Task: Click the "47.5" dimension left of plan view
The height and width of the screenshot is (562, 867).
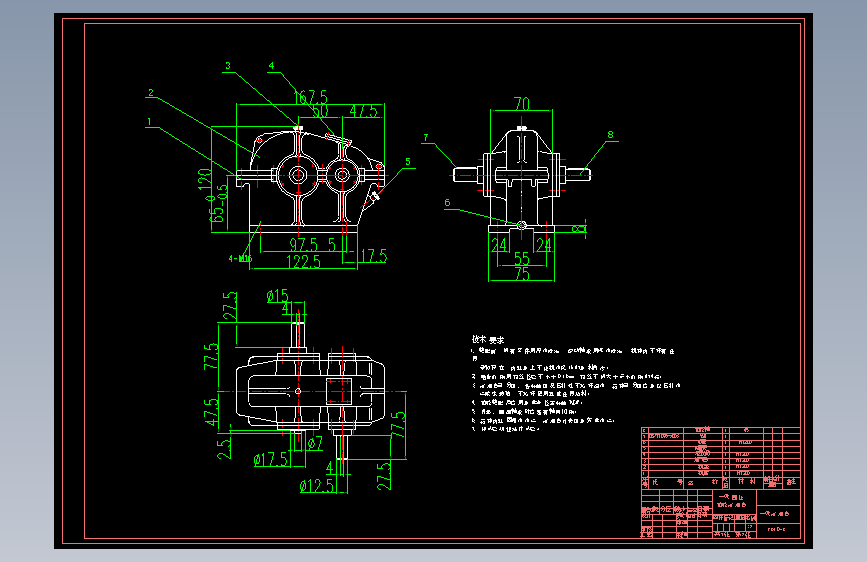Action: [x=211, y=413]
